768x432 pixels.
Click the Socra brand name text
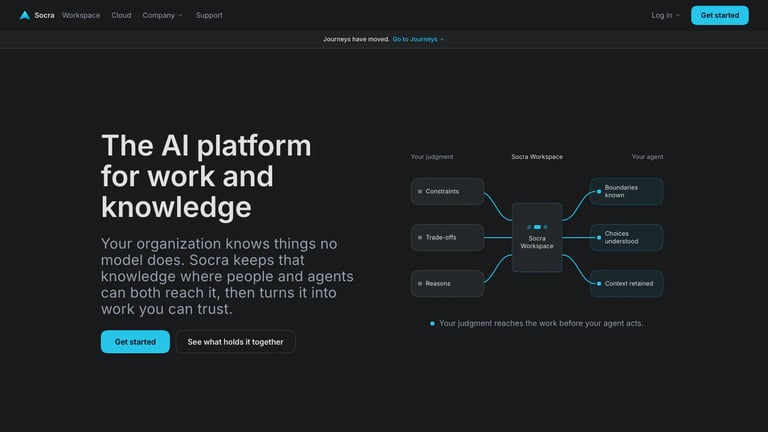coord(44,15)
